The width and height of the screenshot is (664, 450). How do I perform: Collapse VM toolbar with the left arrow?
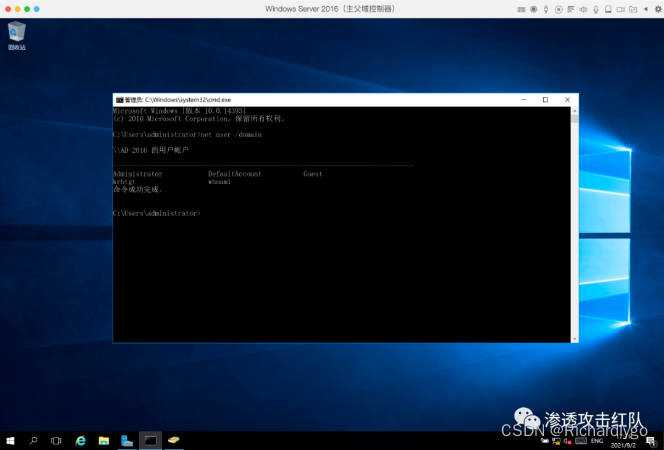tap(646, 9)
